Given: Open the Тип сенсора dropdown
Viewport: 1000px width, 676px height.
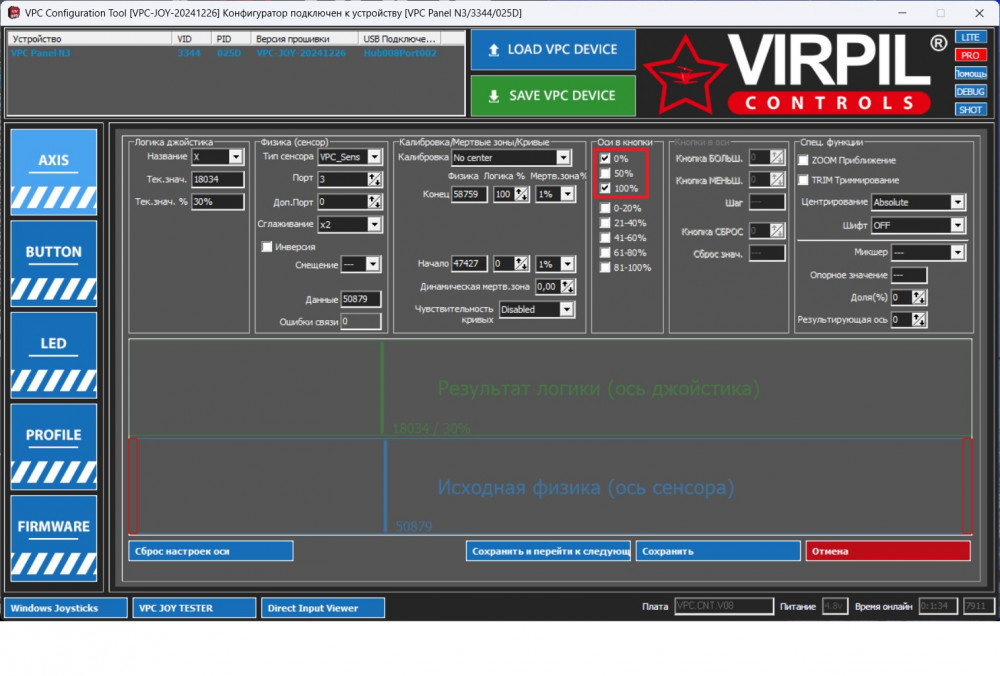Looking at the screenshot, I should pos(375,156).
